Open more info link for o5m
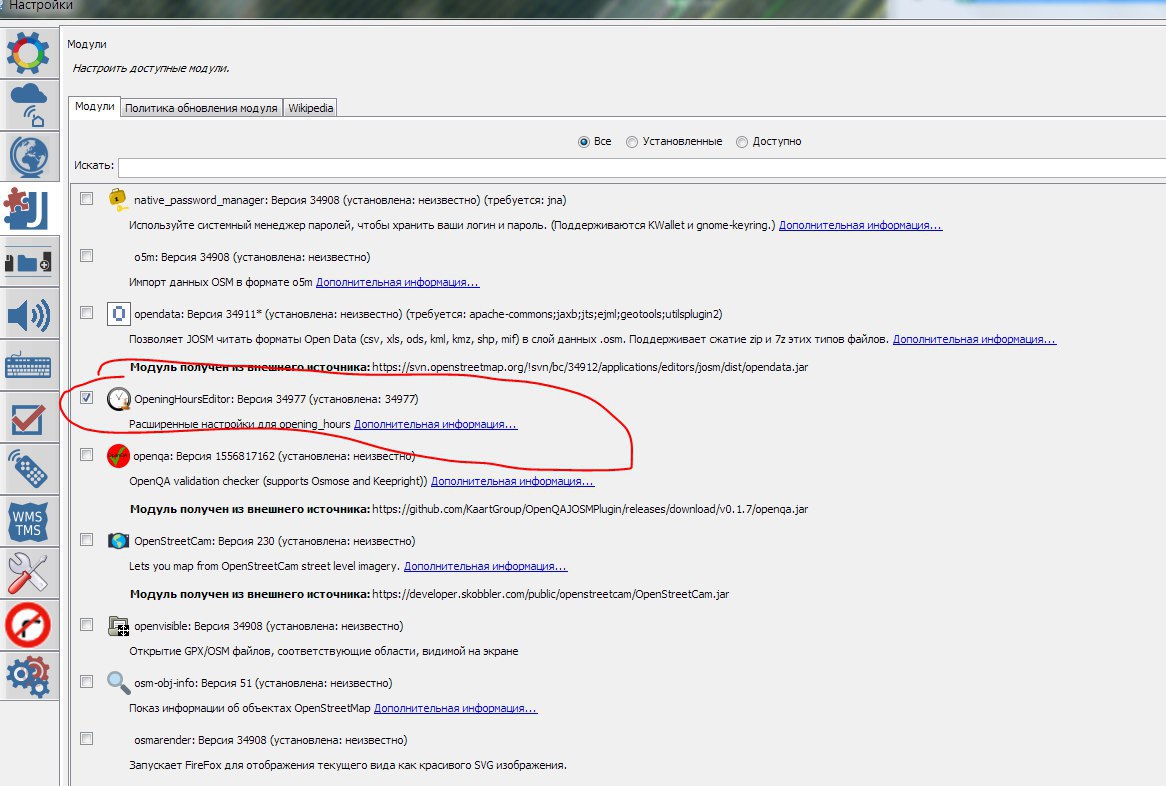Image resolution: width=1166 pixels, height=786 pixels. point(398,283)
